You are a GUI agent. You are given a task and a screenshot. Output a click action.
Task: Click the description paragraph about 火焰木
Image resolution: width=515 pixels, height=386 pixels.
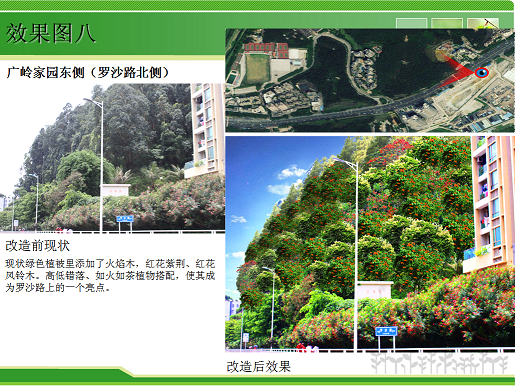click(110, 276)
